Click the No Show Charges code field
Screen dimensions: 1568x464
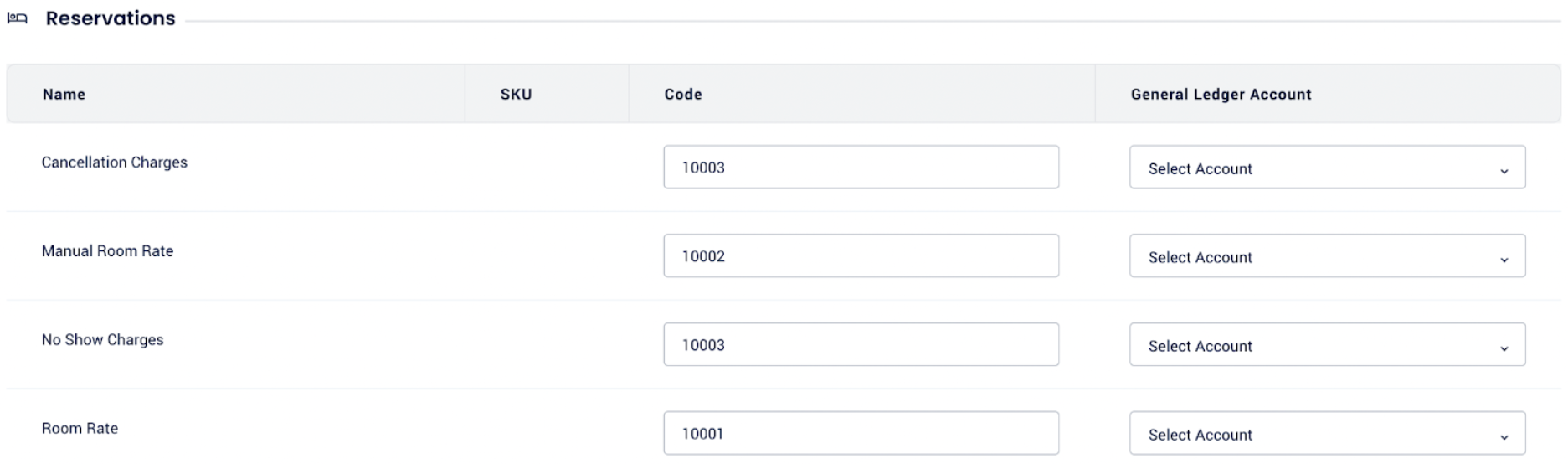[861, 345]
